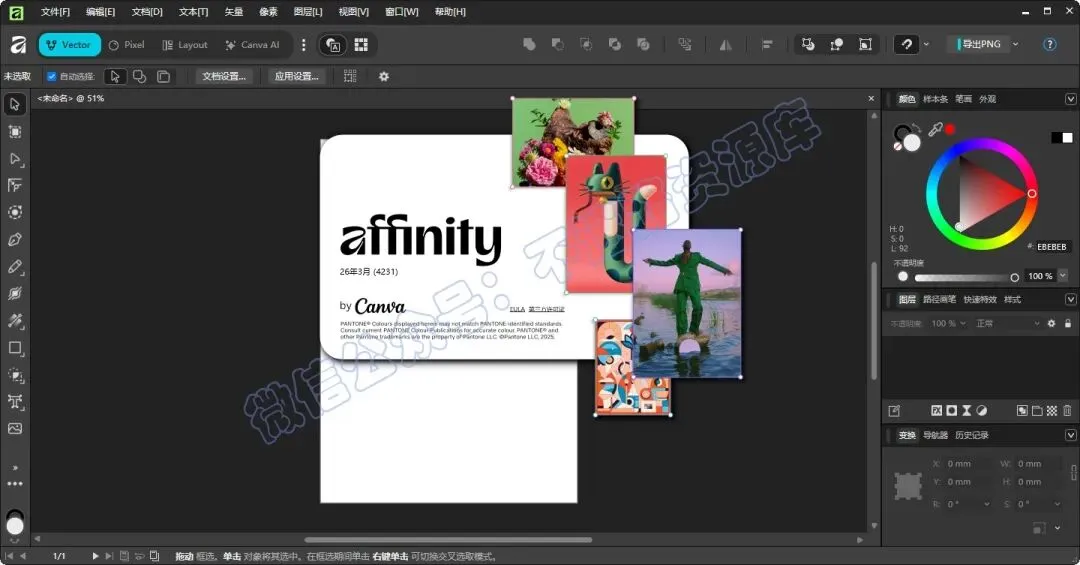Screen dimensions: 1080x565
Task: Click the layer effects fx icon
Action: (x=937, y=411)
